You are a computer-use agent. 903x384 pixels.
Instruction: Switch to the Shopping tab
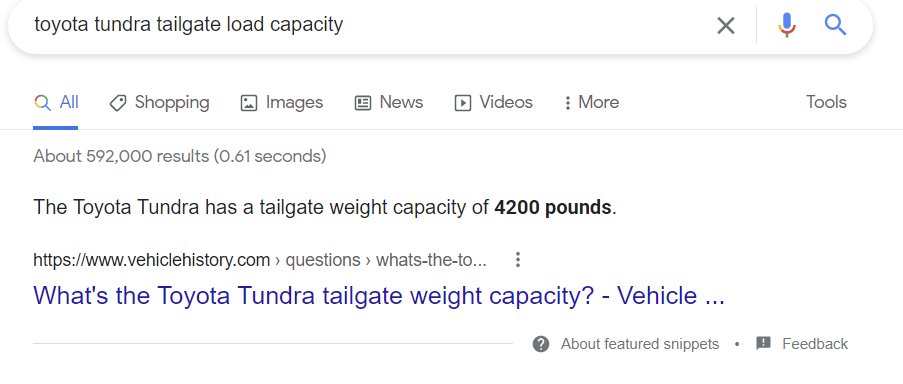159,102
